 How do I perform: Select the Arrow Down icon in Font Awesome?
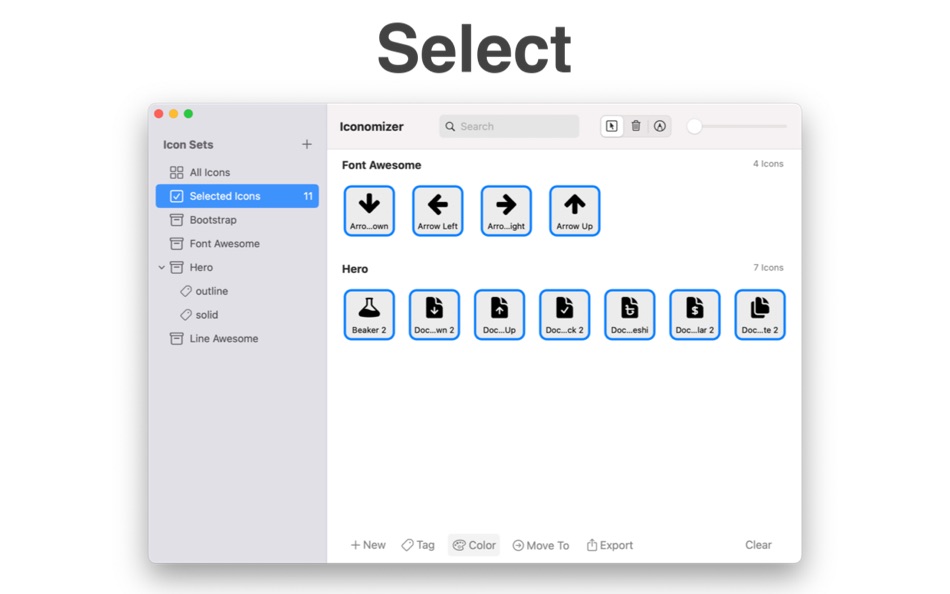click(369, 210)
